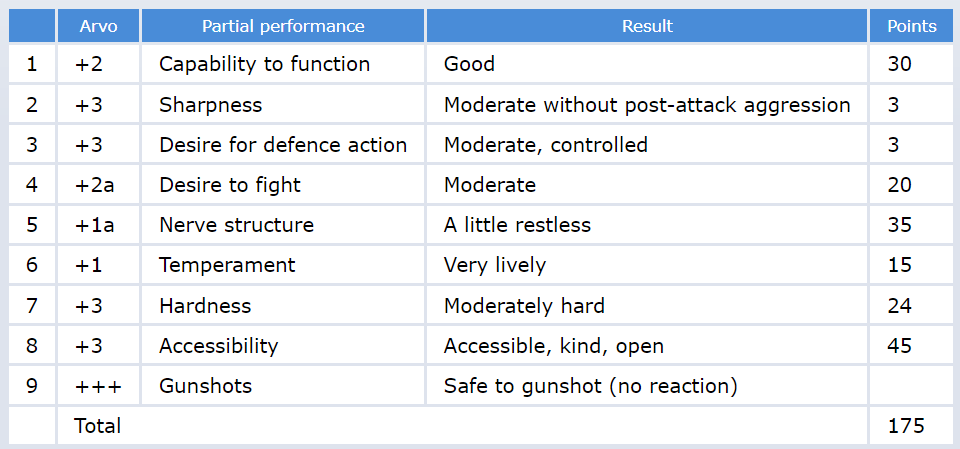Click the Desire for defence action cell
Screen dimensions: 960x449
[x=283, y=145]
